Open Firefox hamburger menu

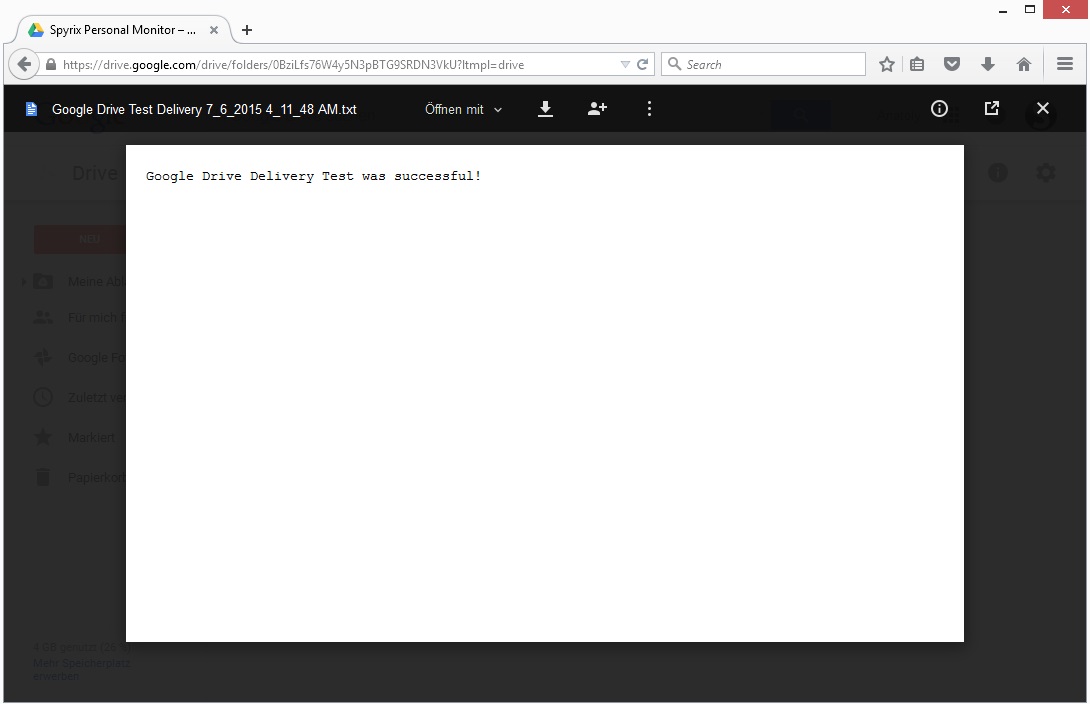(1064, 64)
